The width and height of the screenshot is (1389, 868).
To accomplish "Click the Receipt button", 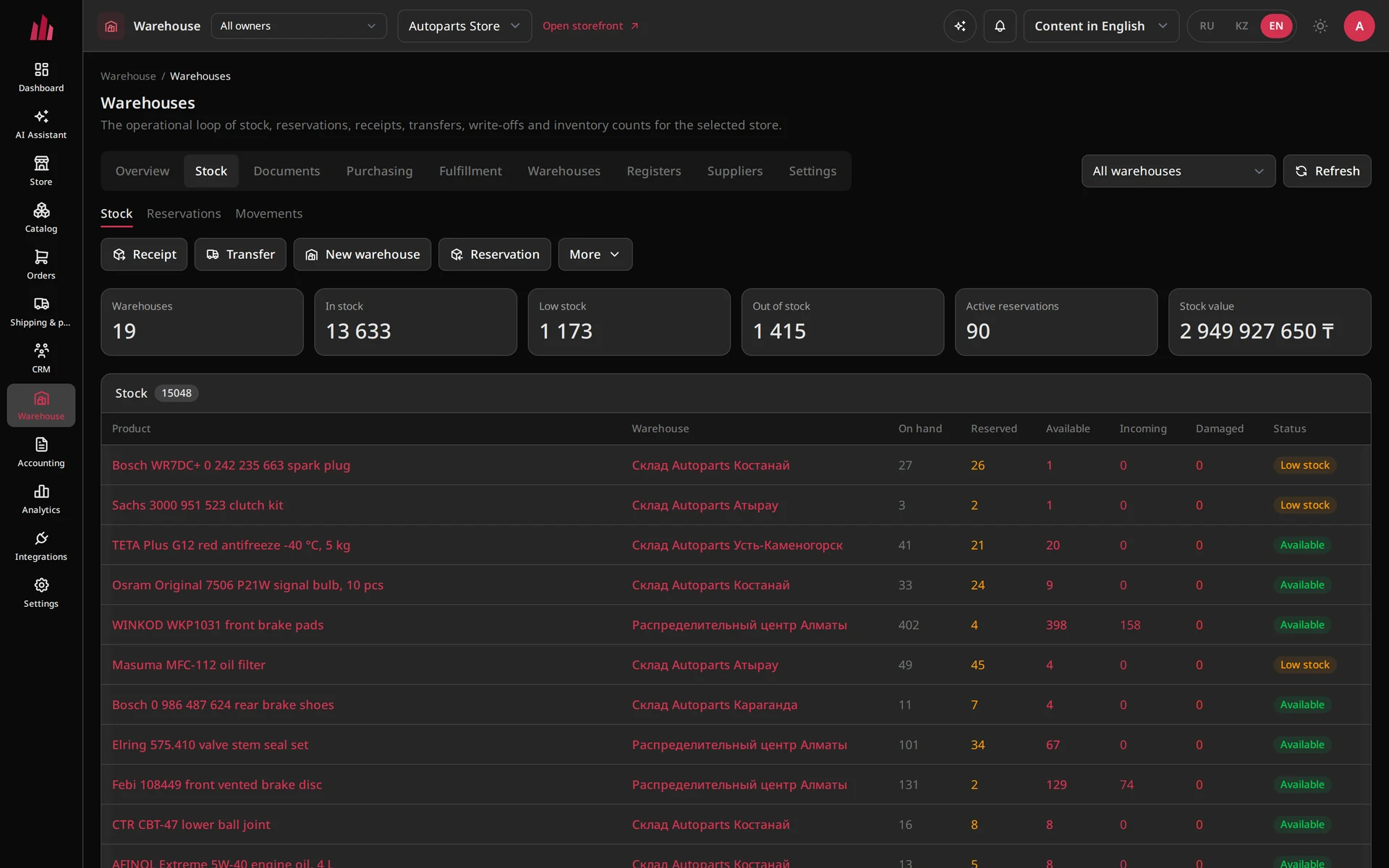I will coord(144,255).
